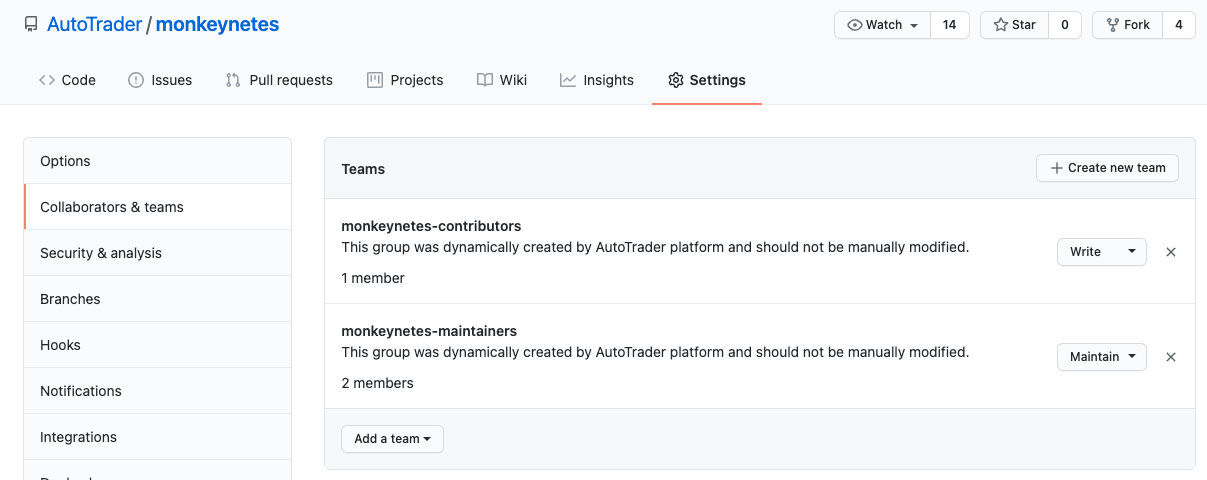Click the Projects board icon
1207x480 pixels.
375,80
